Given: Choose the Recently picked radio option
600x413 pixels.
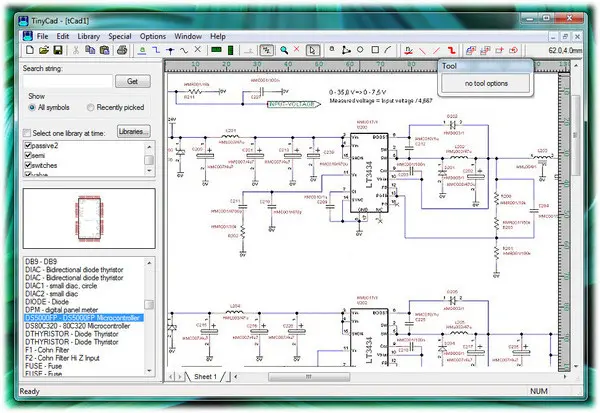Looking at the screenshot, I should click(92, 107).
